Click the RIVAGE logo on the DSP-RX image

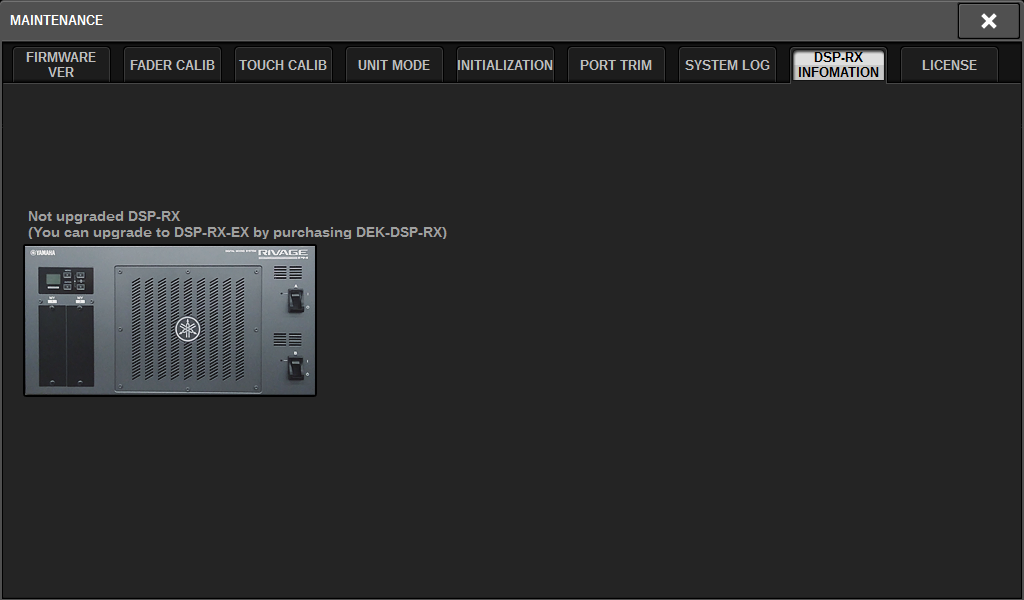[x=283, y=252]
